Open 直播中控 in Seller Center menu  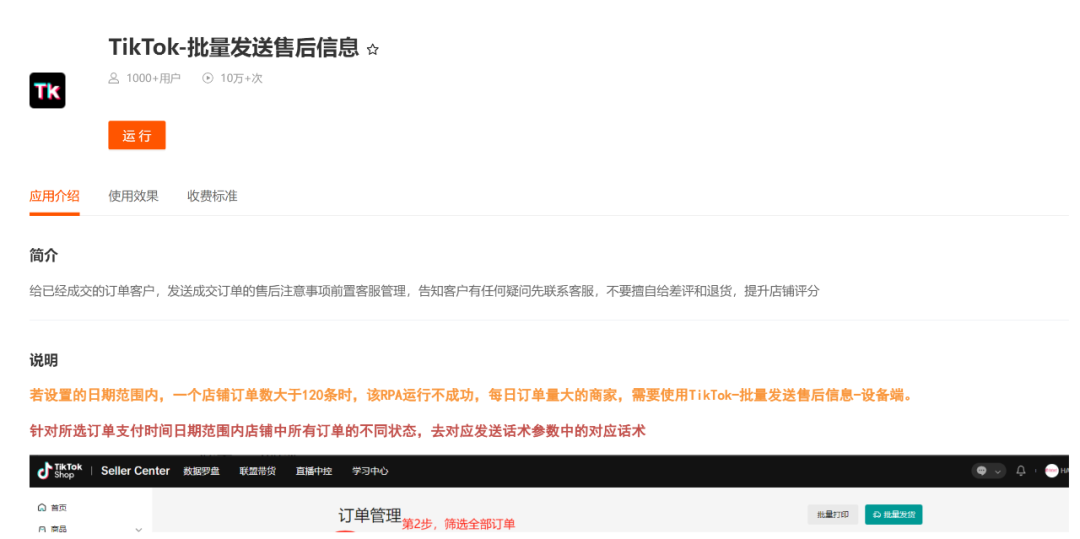(314, 472)
